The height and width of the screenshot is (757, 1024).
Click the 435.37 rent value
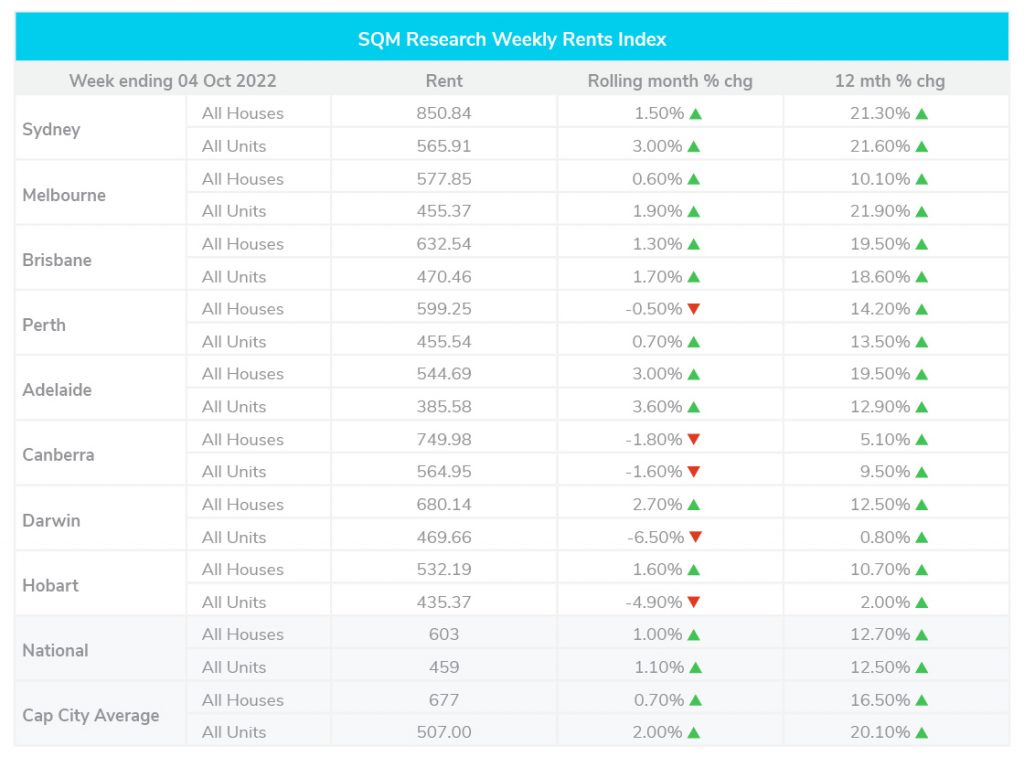[444, 602]
